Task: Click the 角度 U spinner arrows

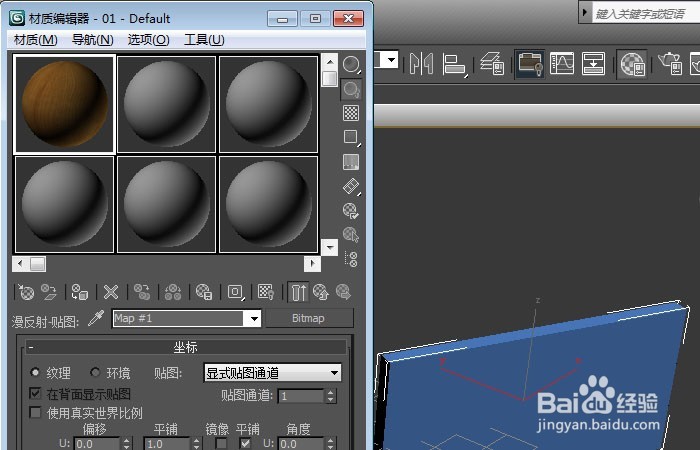Action: [330, 444]
